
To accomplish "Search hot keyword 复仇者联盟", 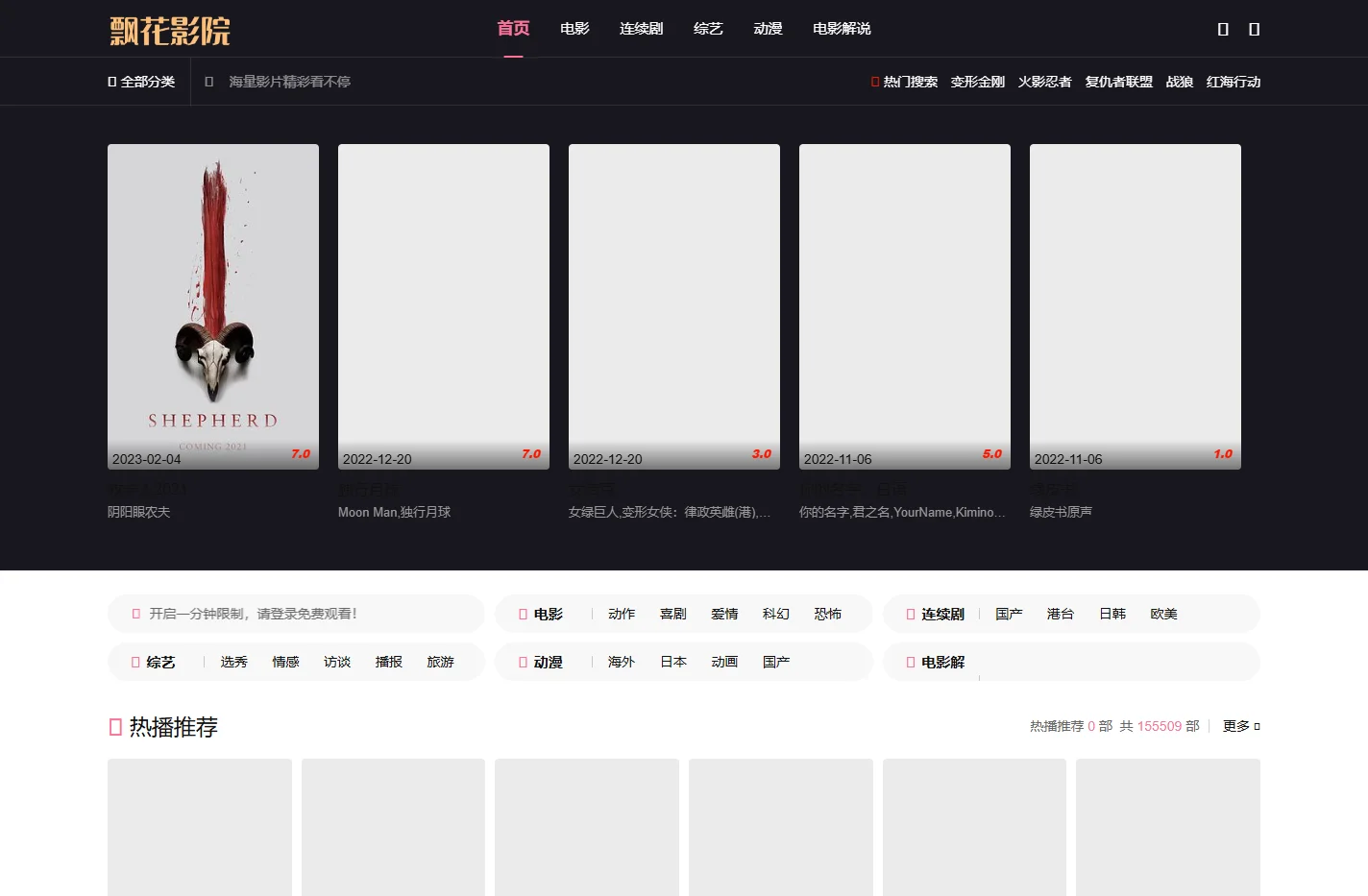I will (x=1119, y=82).
